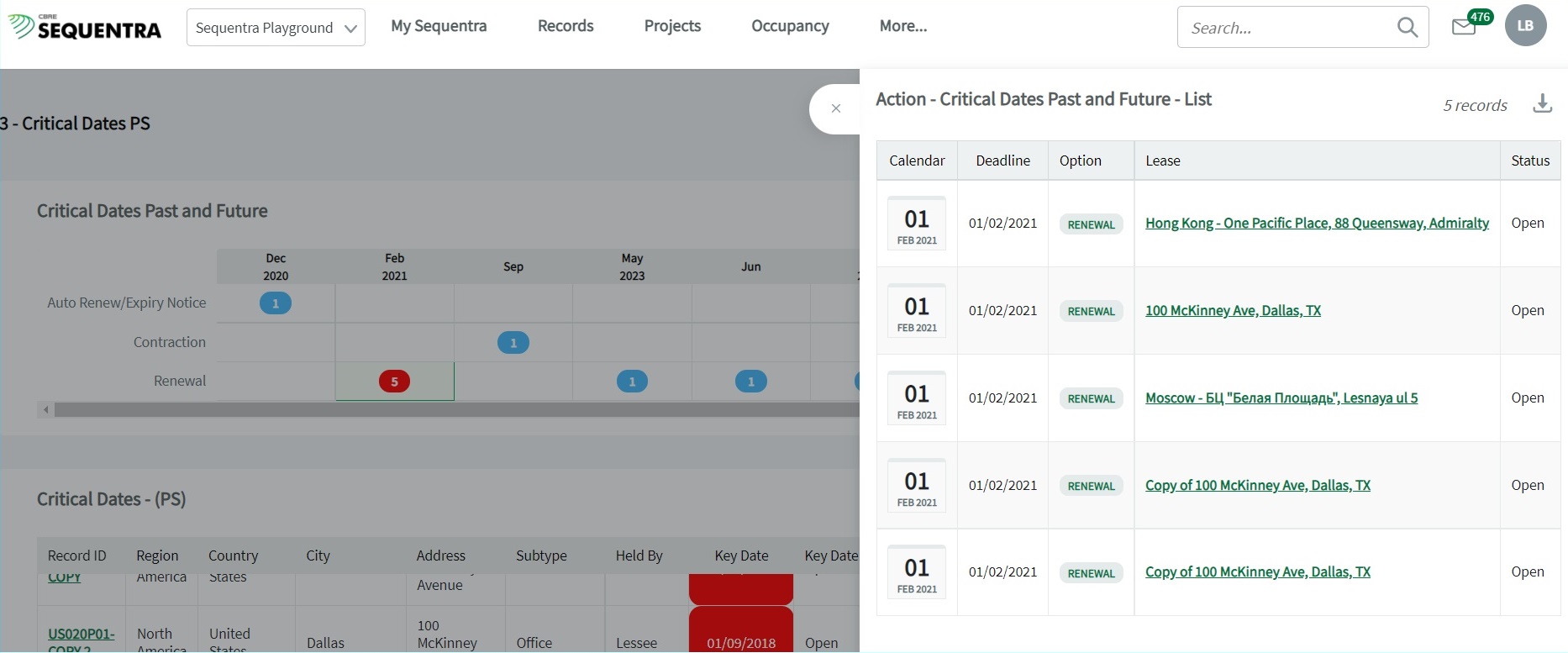This screenshot has height=653, width=1568.
Task: Click the red Renewal Feb 2021 badge
Action: click(x=394, y=382)
